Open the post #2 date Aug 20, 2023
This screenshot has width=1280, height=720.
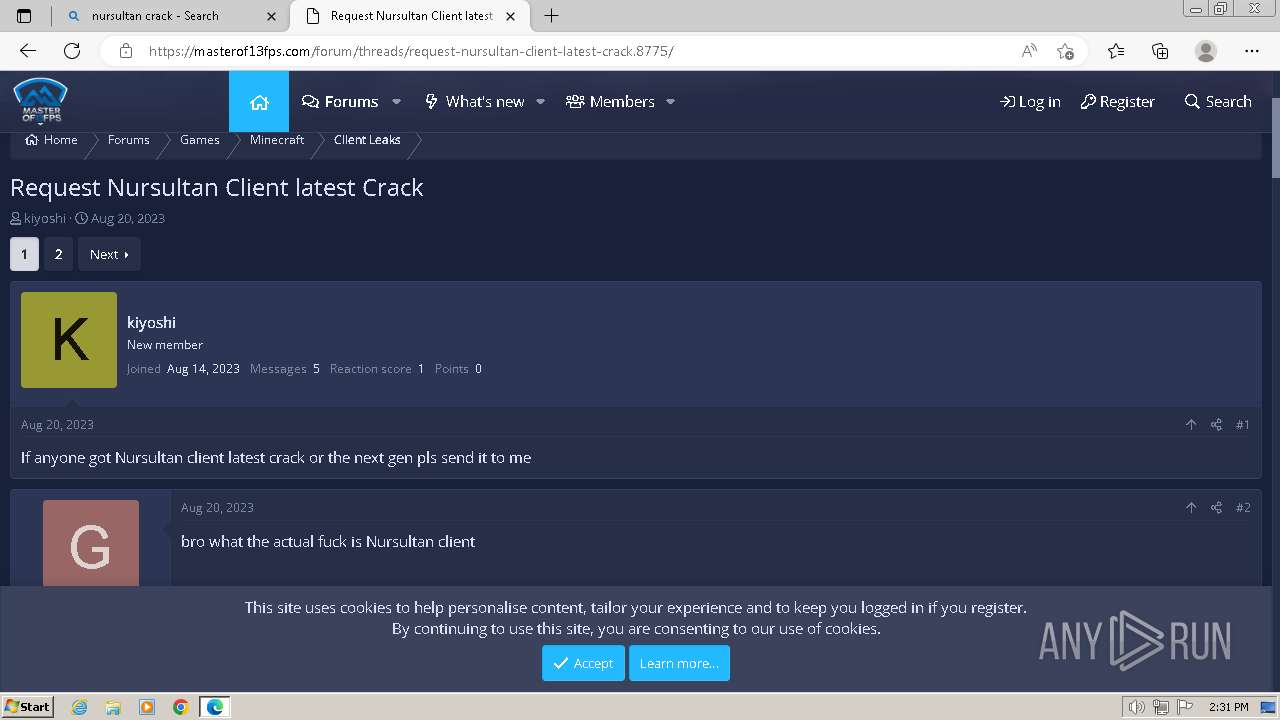[217, 508]
